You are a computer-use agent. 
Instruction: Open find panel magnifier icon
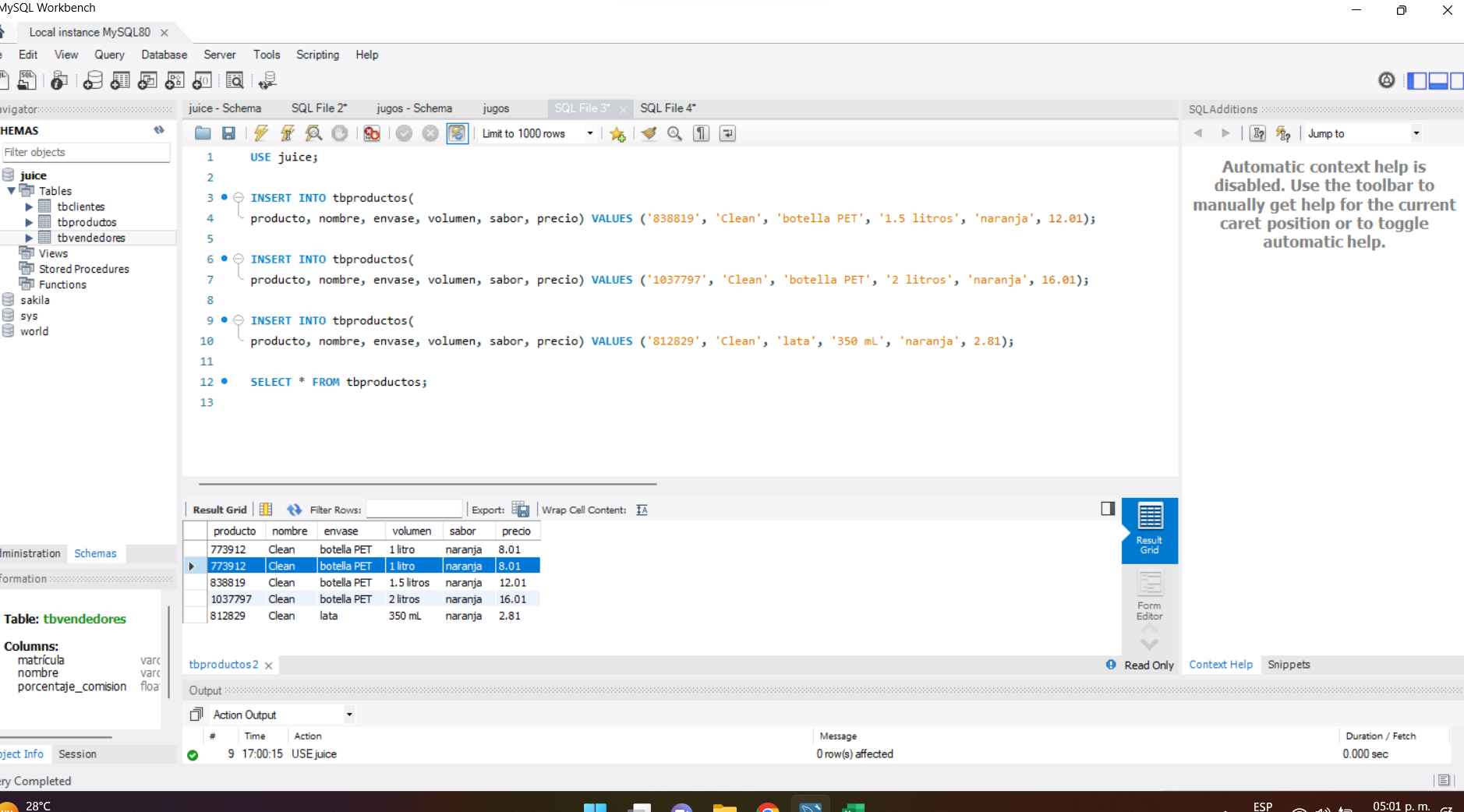point(675,133)
